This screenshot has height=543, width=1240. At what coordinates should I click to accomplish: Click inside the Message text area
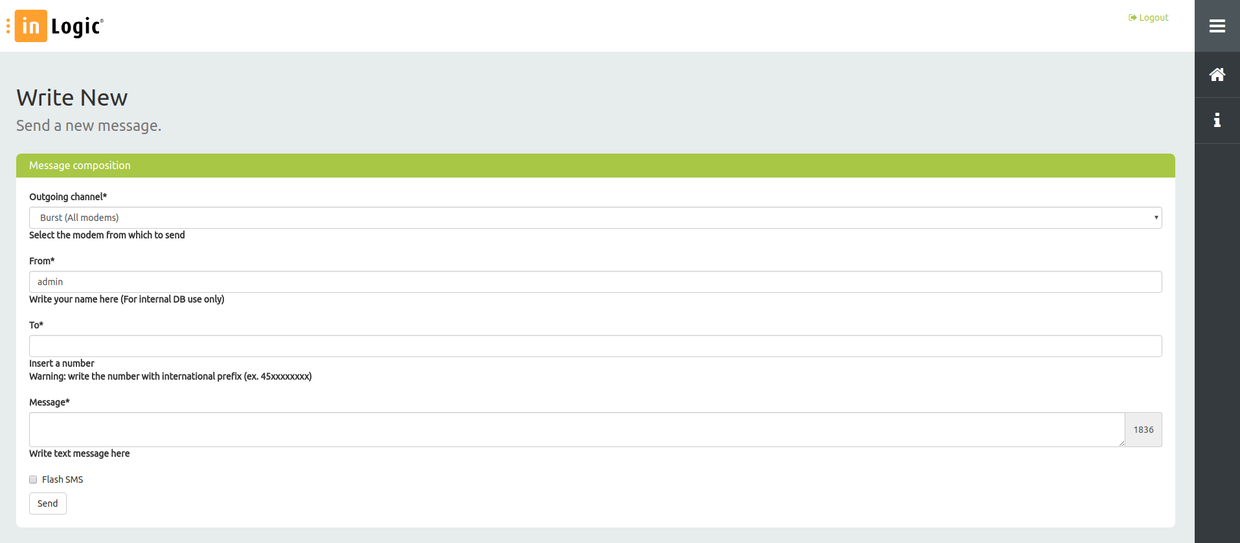click(576, 429)
